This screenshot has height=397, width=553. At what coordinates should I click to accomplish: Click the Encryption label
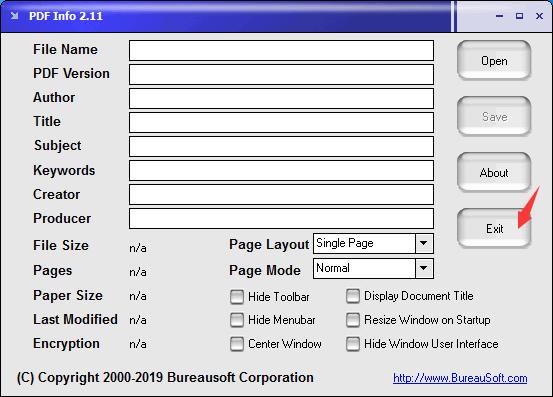tap(66, 344)
